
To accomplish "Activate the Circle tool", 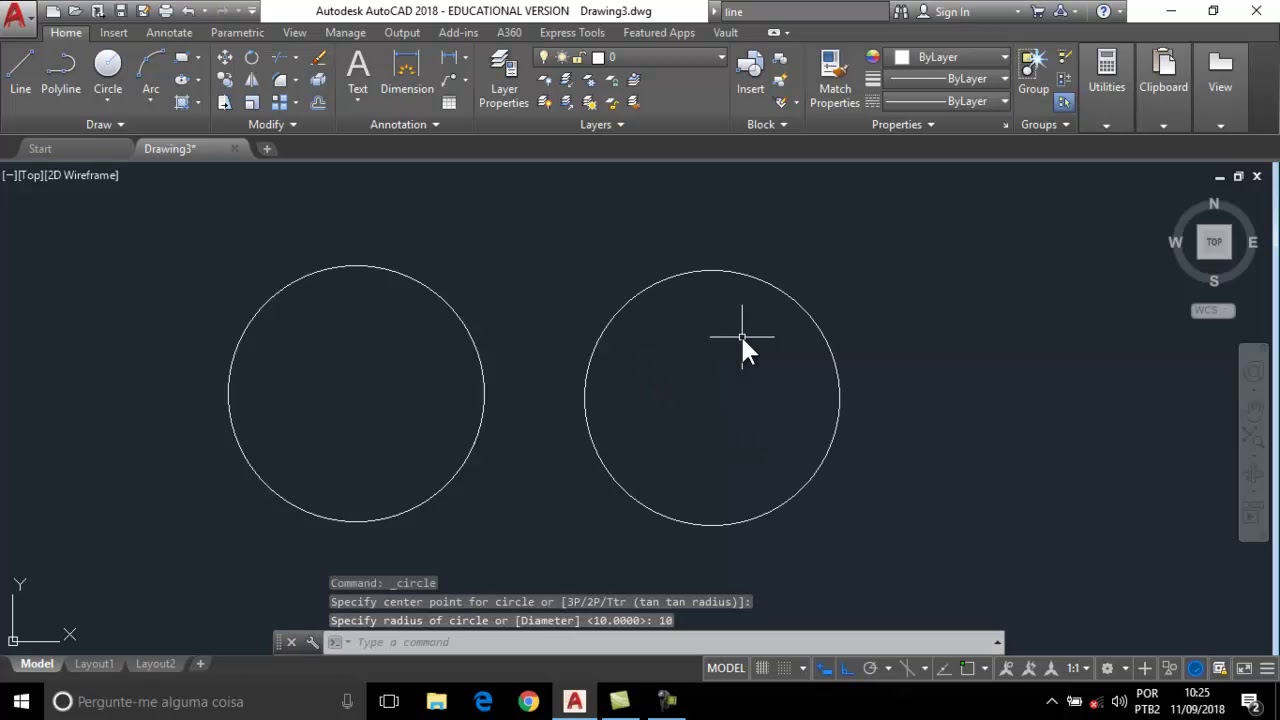I will click(108, 74).
